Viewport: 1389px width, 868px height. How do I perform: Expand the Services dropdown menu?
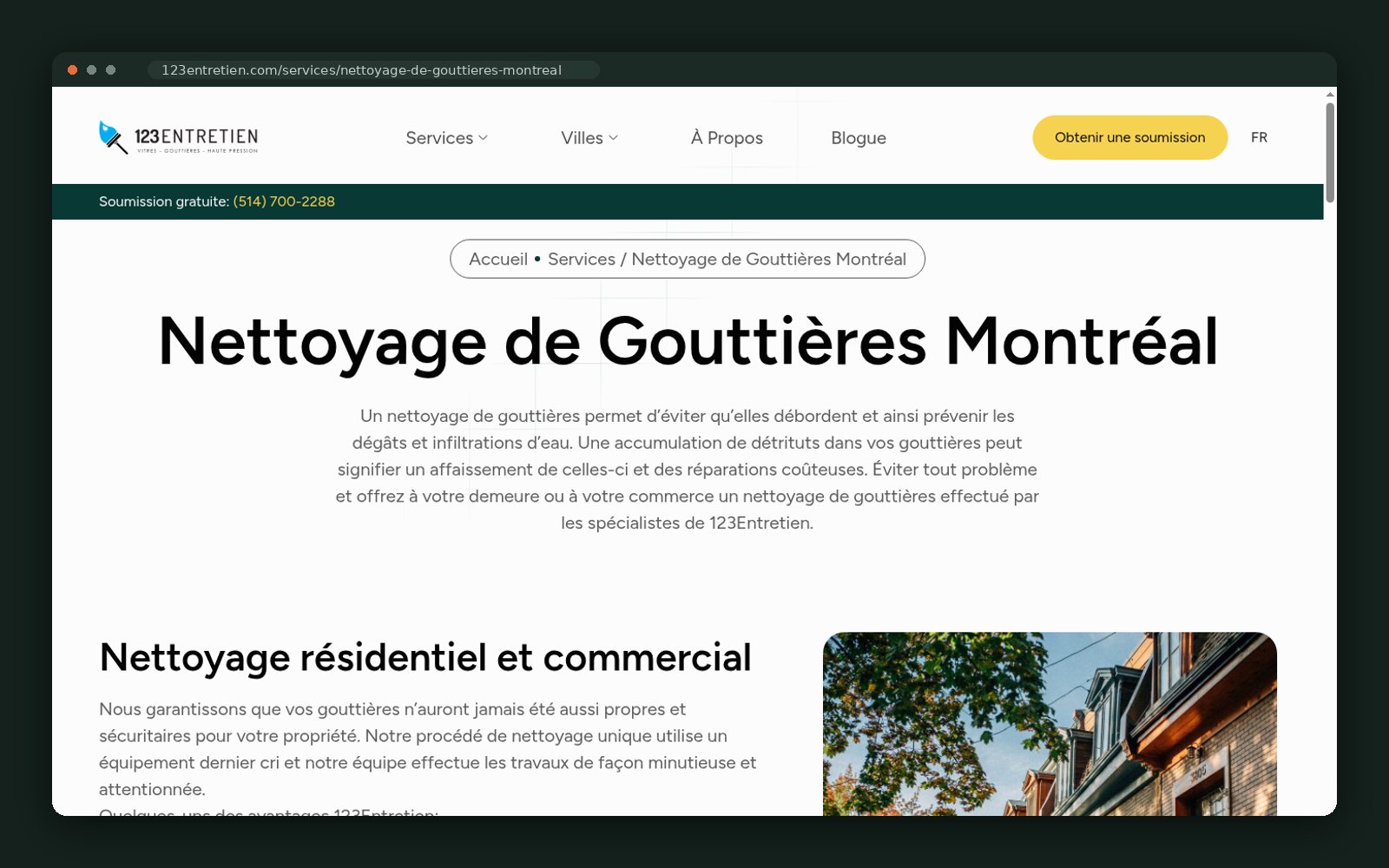click(x=446, y=138)
